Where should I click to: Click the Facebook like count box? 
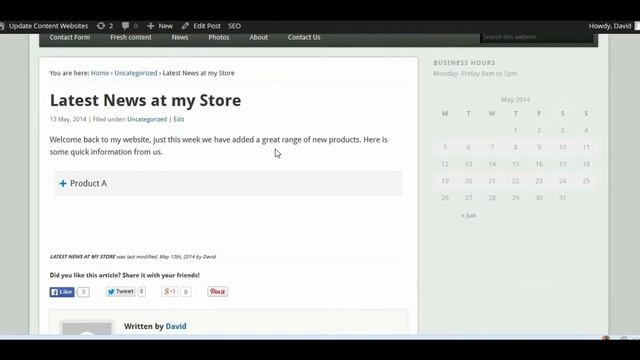[x=83, y=292]
